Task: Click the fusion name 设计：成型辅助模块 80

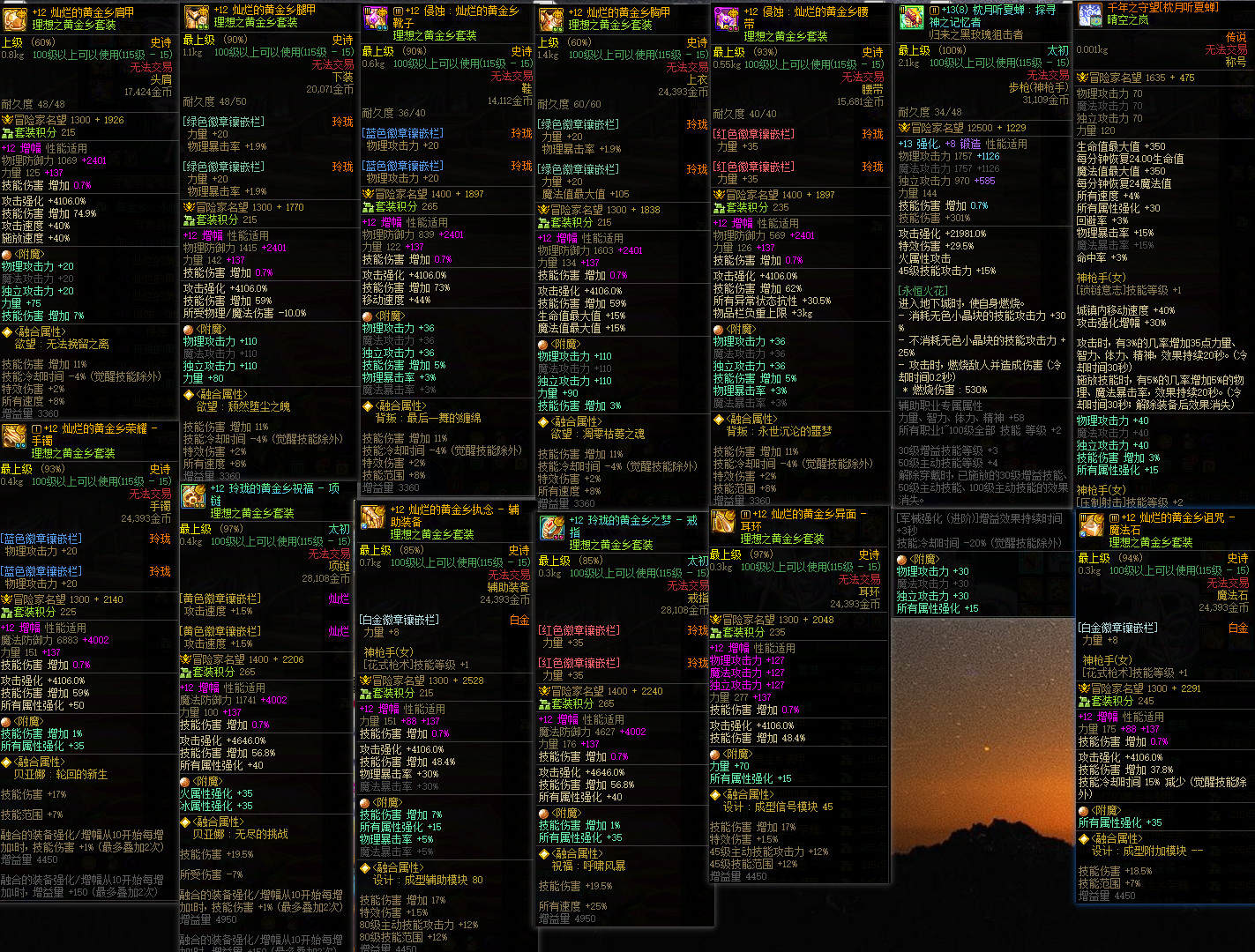Action: 428,881
